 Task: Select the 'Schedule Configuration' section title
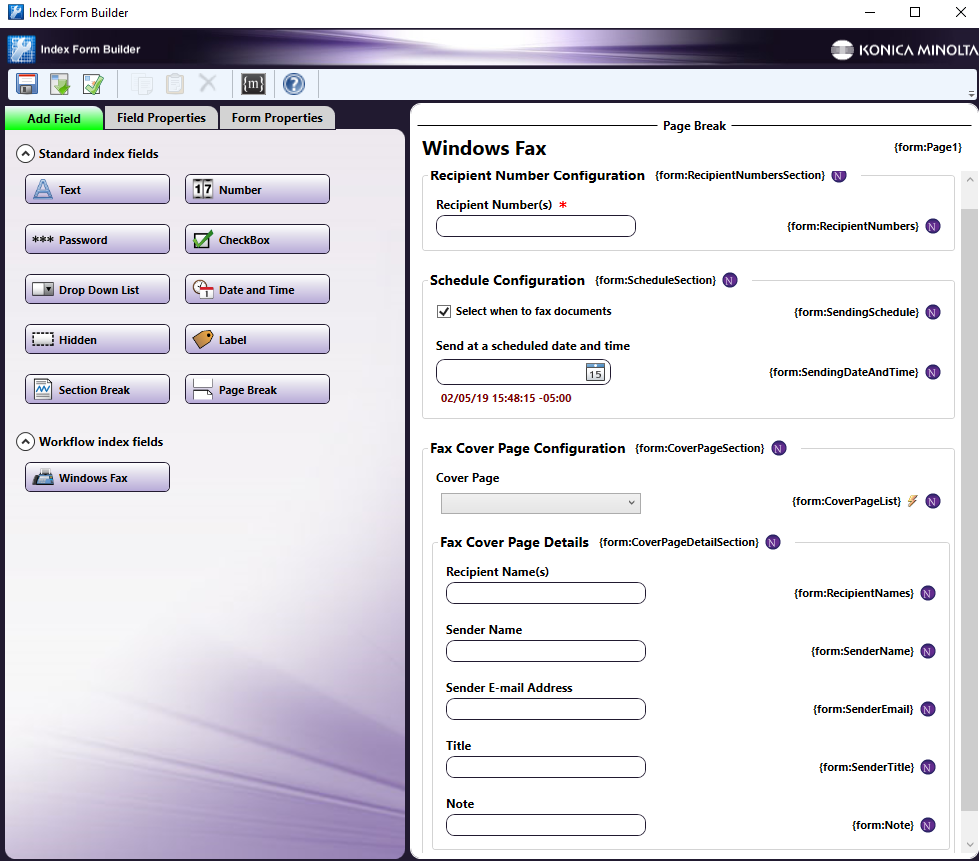click(507, 280)
